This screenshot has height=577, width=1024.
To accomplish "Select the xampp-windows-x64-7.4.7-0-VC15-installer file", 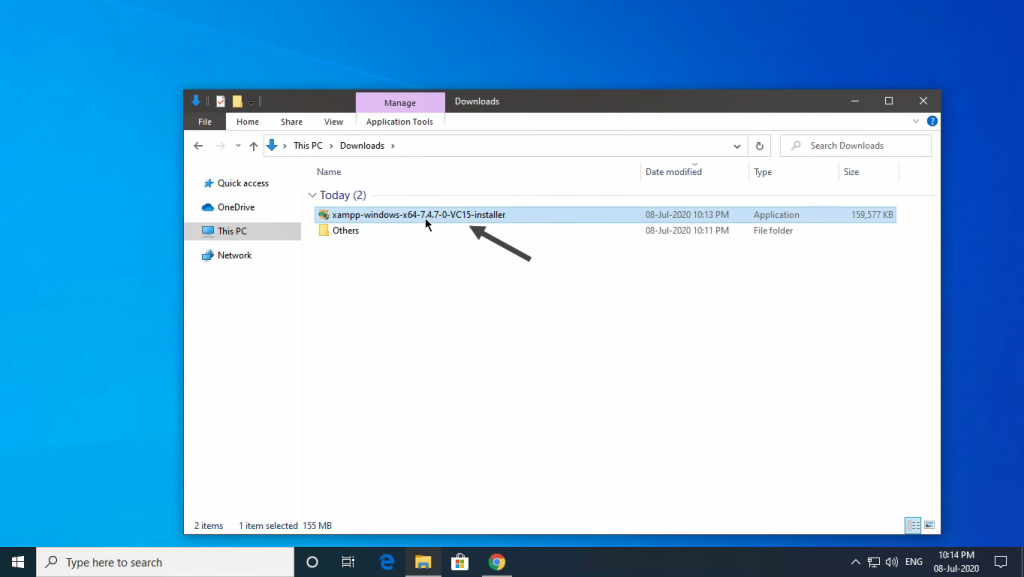I will click(x=605, y=215).
